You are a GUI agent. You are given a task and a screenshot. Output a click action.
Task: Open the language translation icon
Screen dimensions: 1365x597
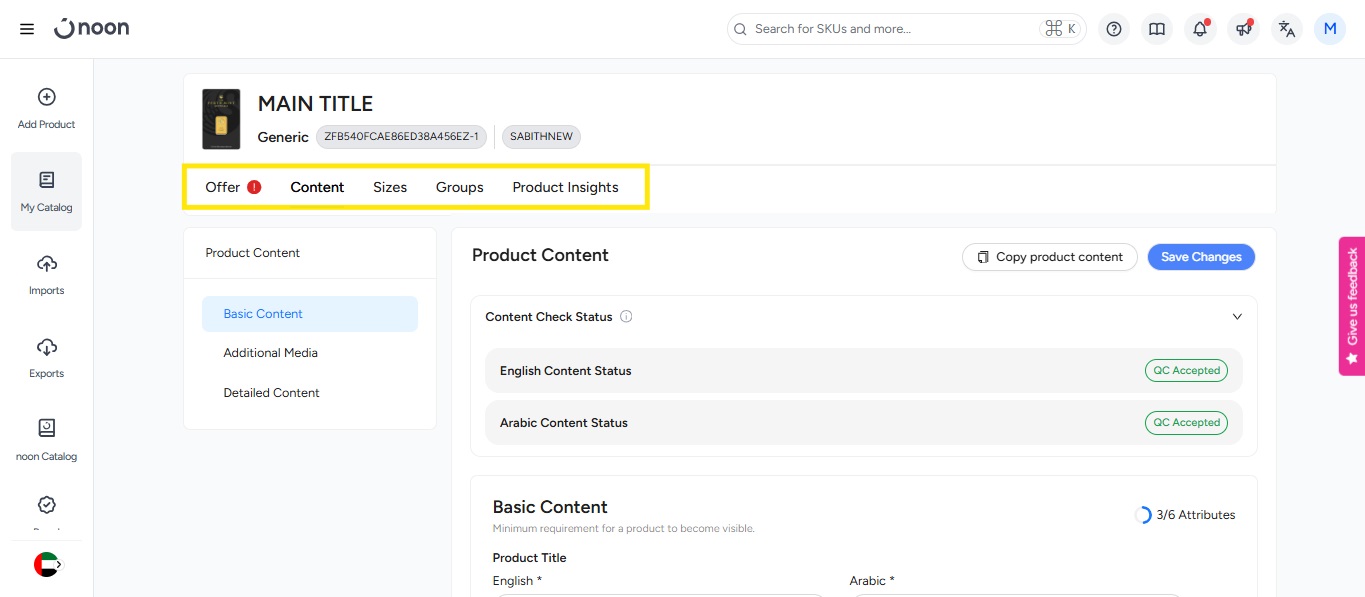pyautogui.click(x=1287, y=29)
